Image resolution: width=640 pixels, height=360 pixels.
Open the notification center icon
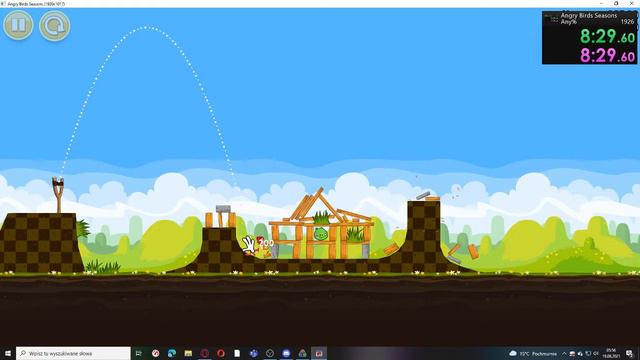coord(629,353)
